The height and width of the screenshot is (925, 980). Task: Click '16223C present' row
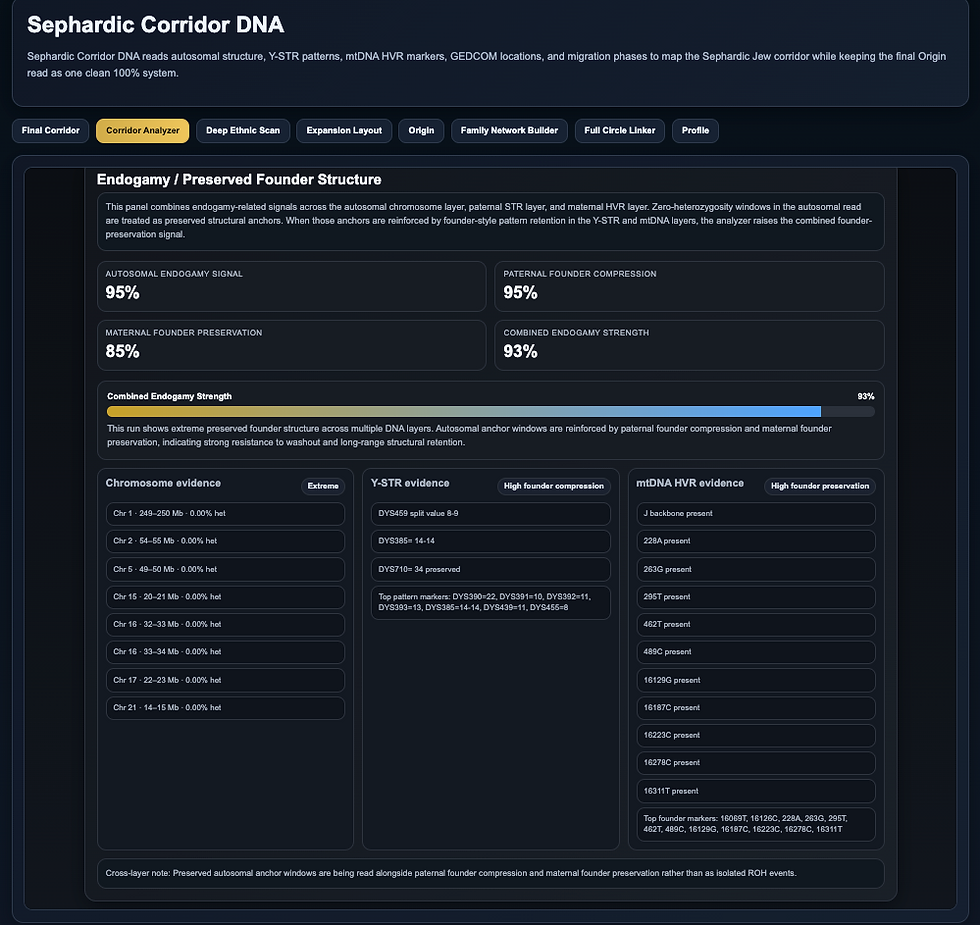[x=756, y=736]
